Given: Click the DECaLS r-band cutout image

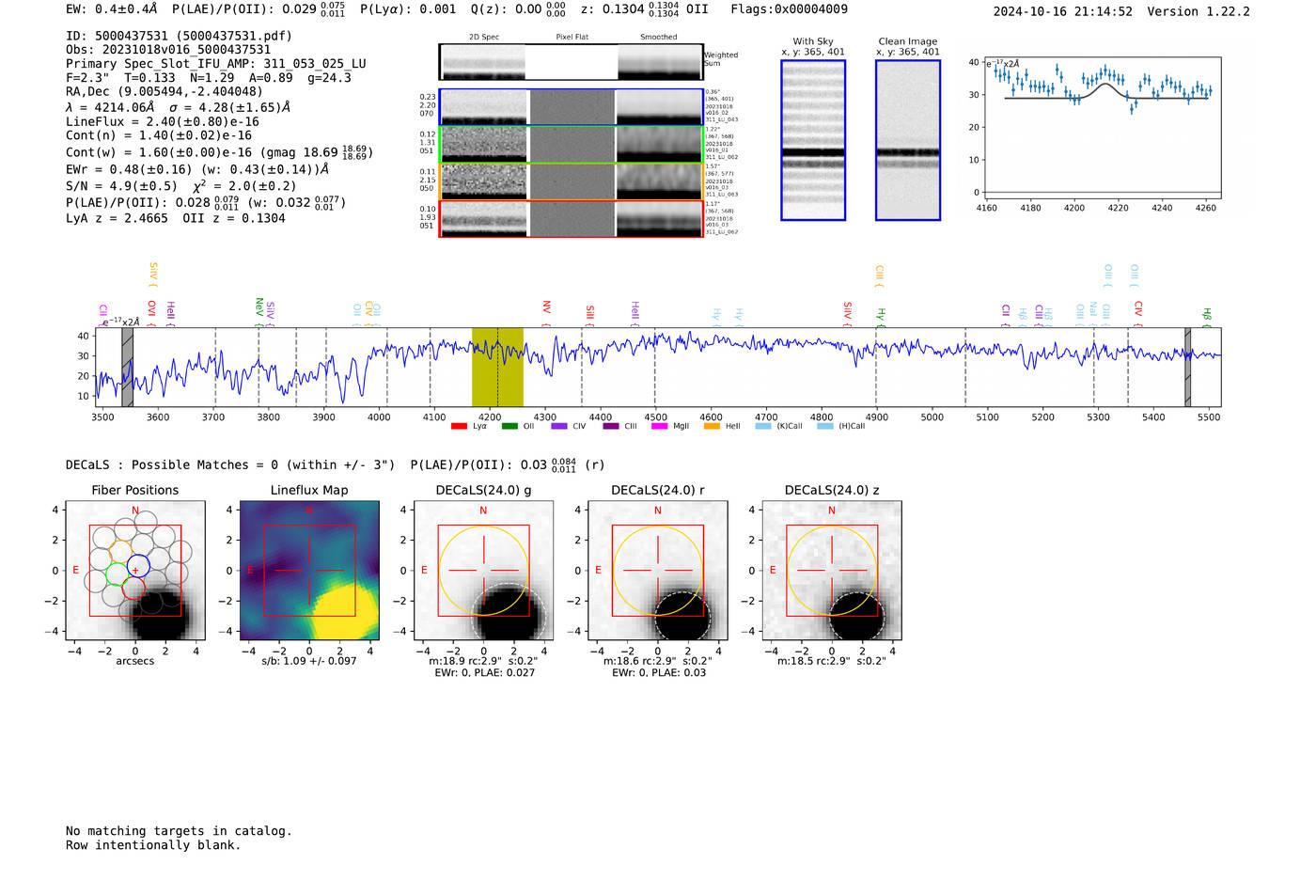Looking at the screenshot, I should coord(657,571).
